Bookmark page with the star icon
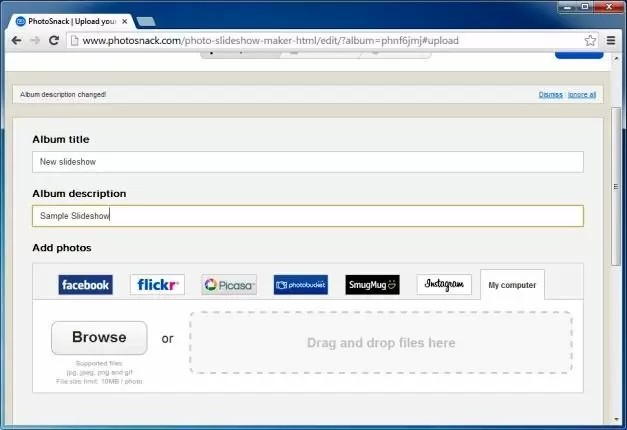 [590, 40]
